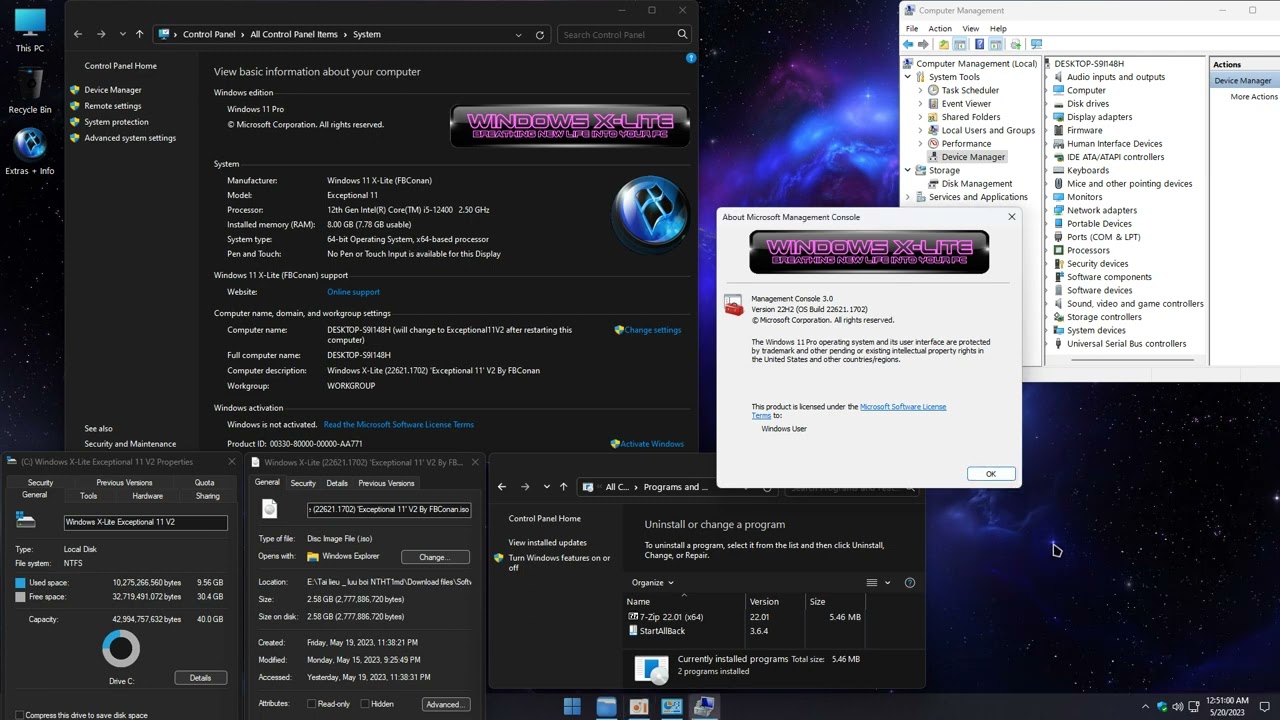Open the Online support link

[x=353, y=292]
